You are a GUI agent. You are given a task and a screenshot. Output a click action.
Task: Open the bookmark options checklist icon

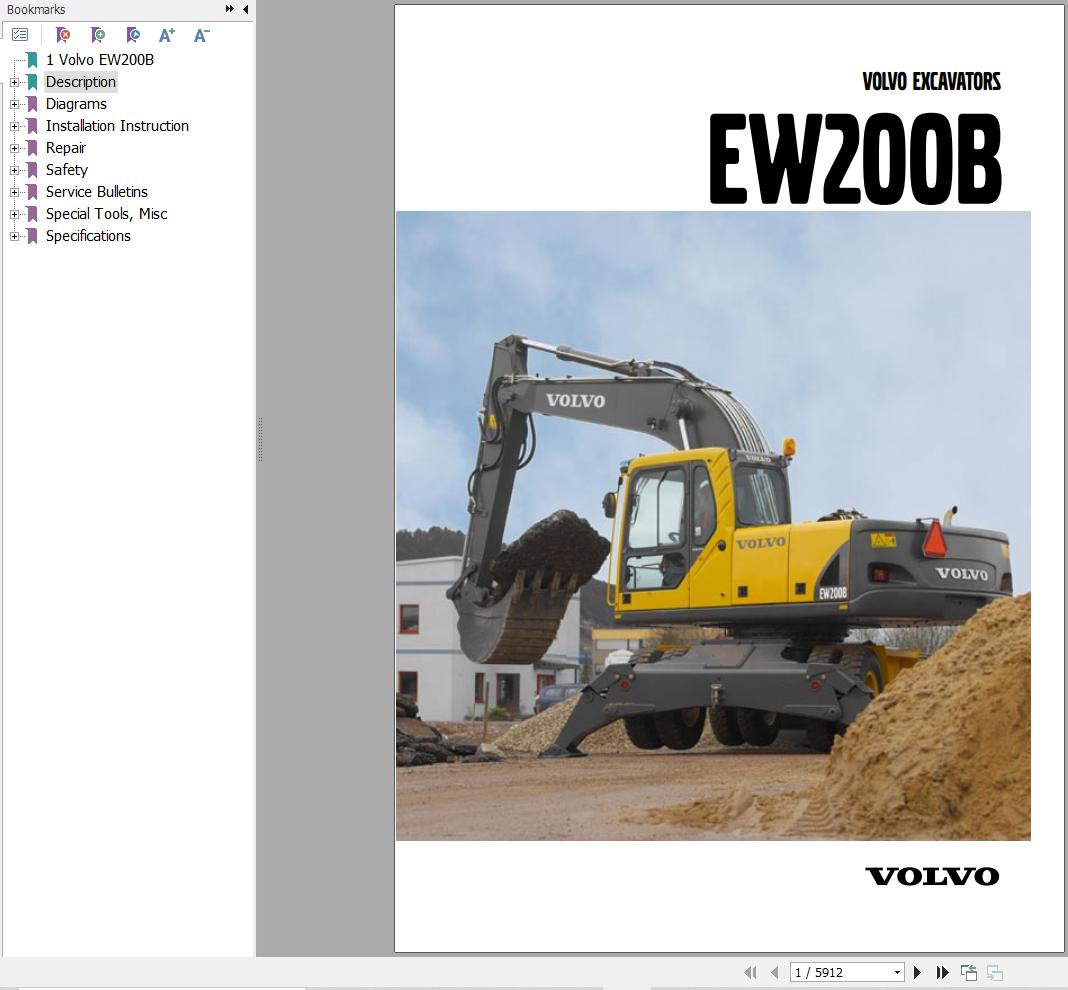[x=20, y=35]
